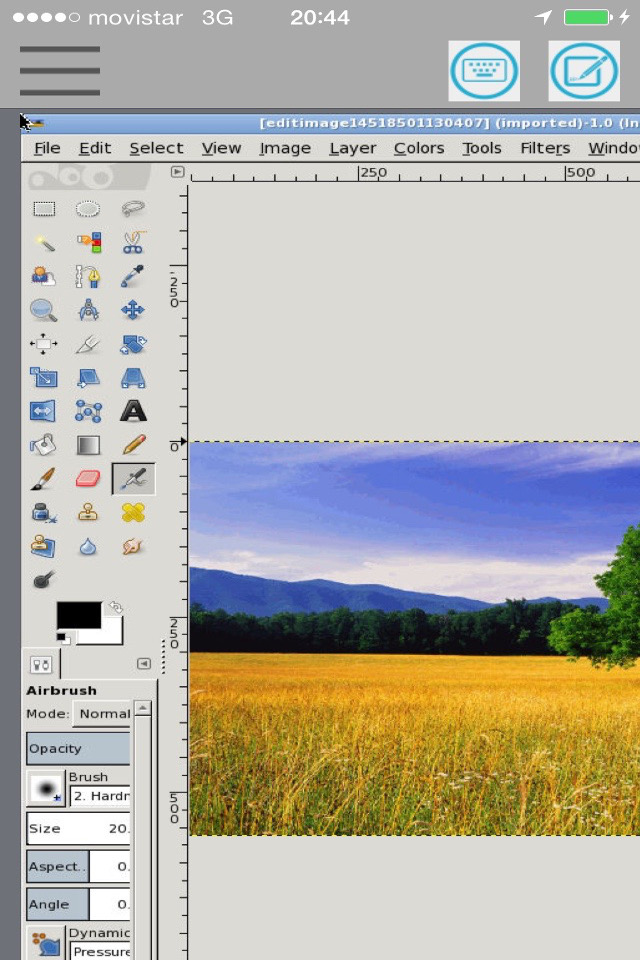Swap foreground and background colors arrow
Image resolution: width=640 pixels, height=960 pixels.
point(116,607)
